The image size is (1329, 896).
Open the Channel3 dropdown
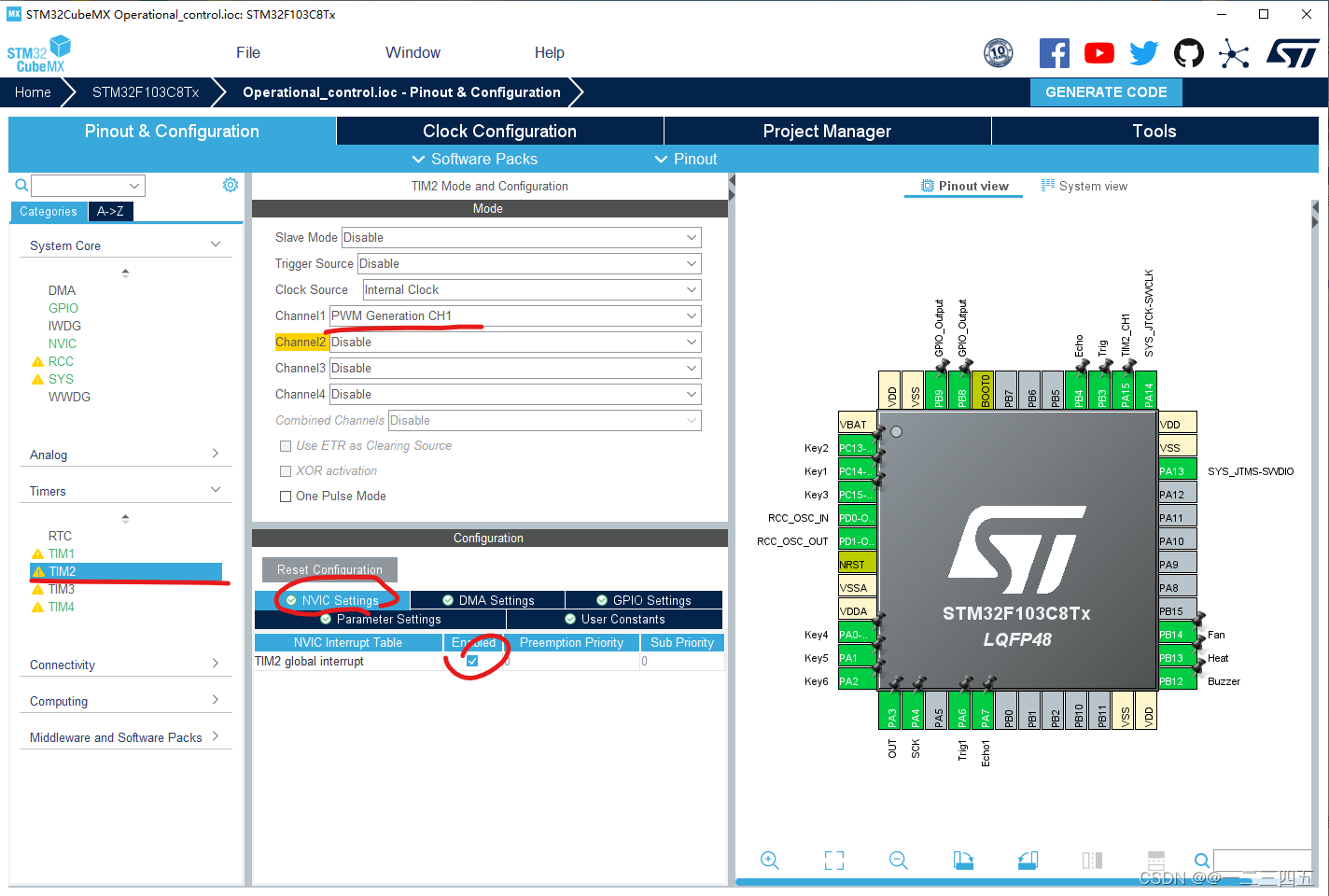[x=515, y=369]
